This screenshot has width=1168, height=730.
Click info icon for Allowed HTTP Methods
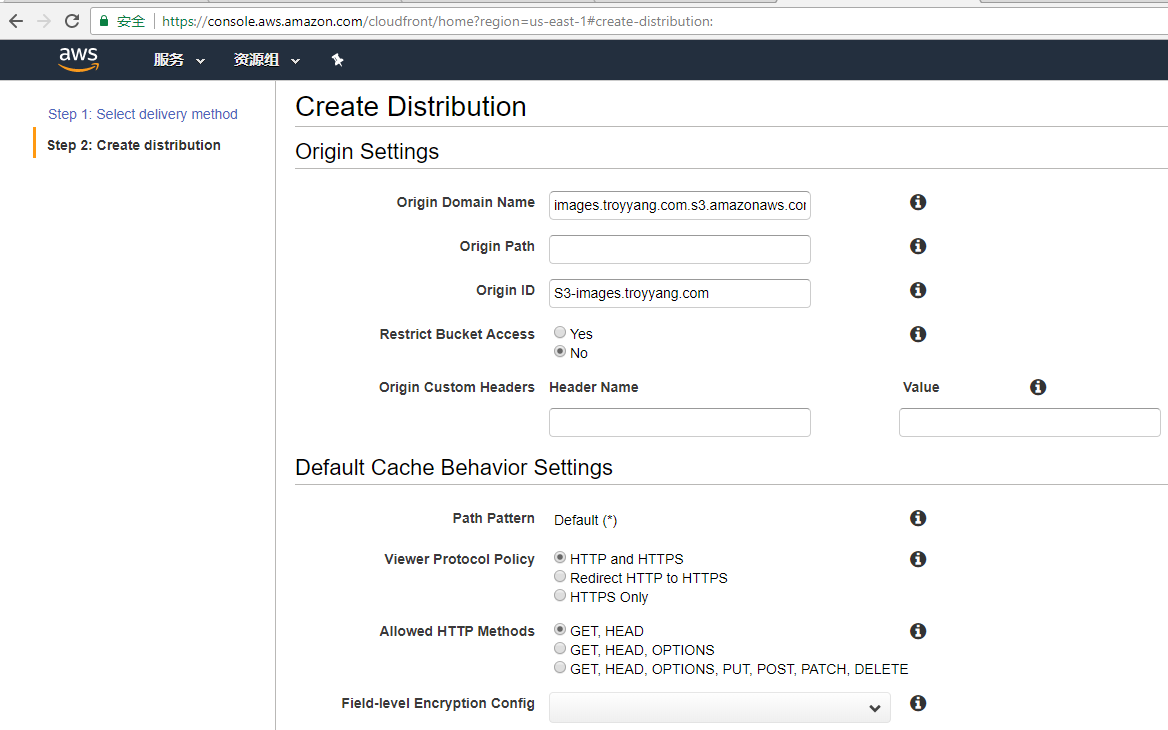918,631
